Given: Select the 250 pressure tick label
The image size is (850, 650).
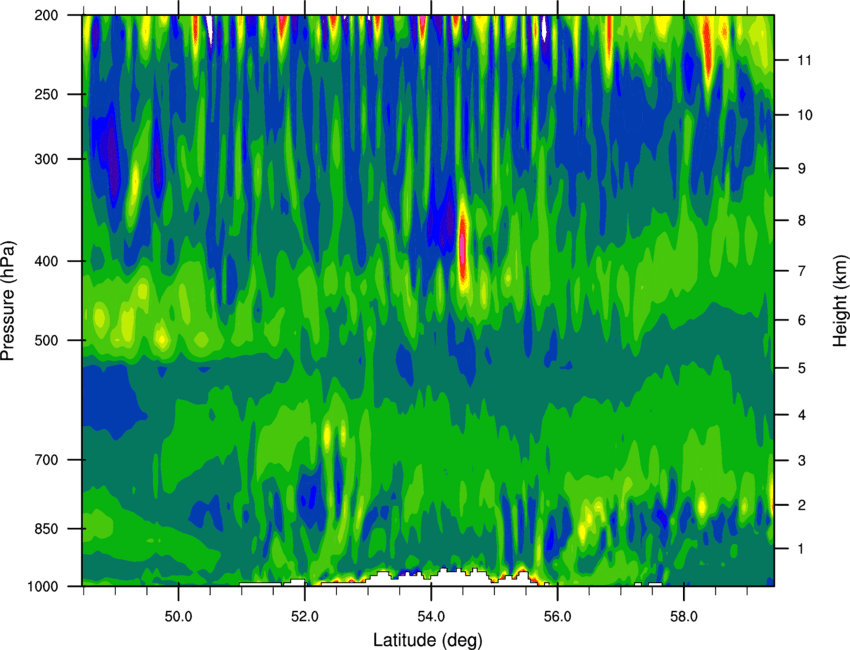Looking at the screenshot, I should point(47,94).
